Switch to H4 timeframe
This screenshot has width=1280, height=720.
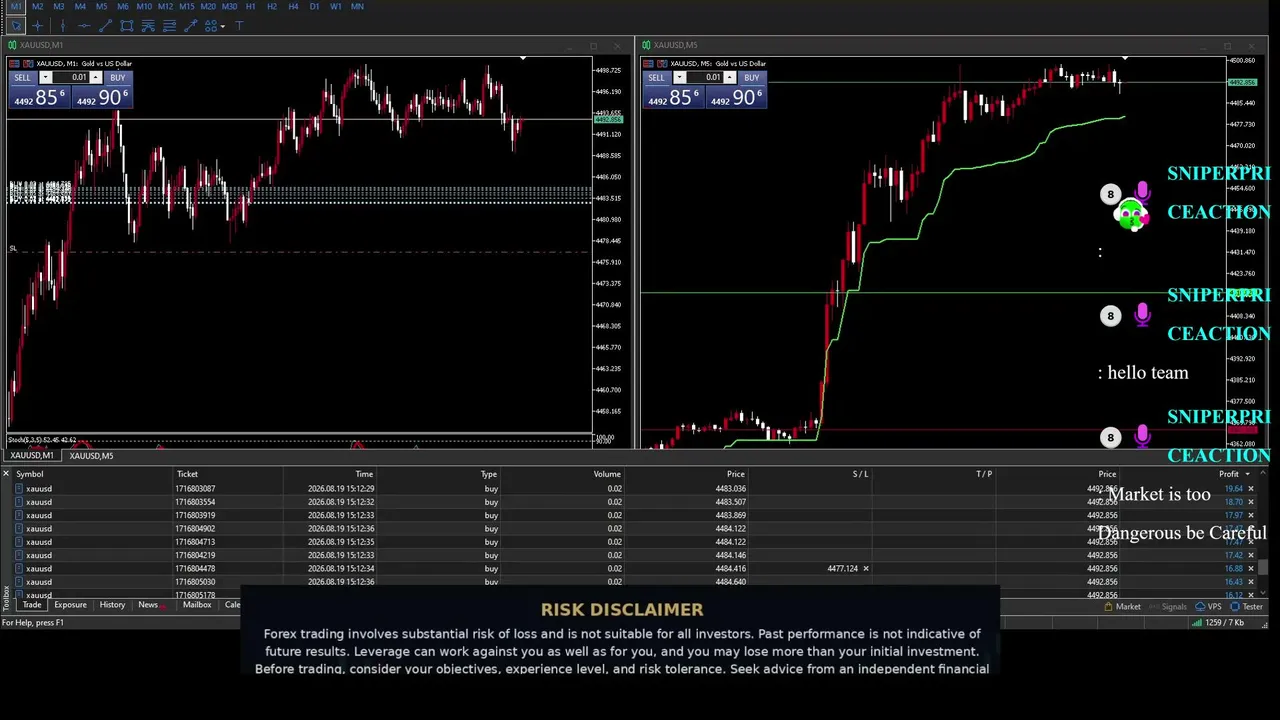293,6
